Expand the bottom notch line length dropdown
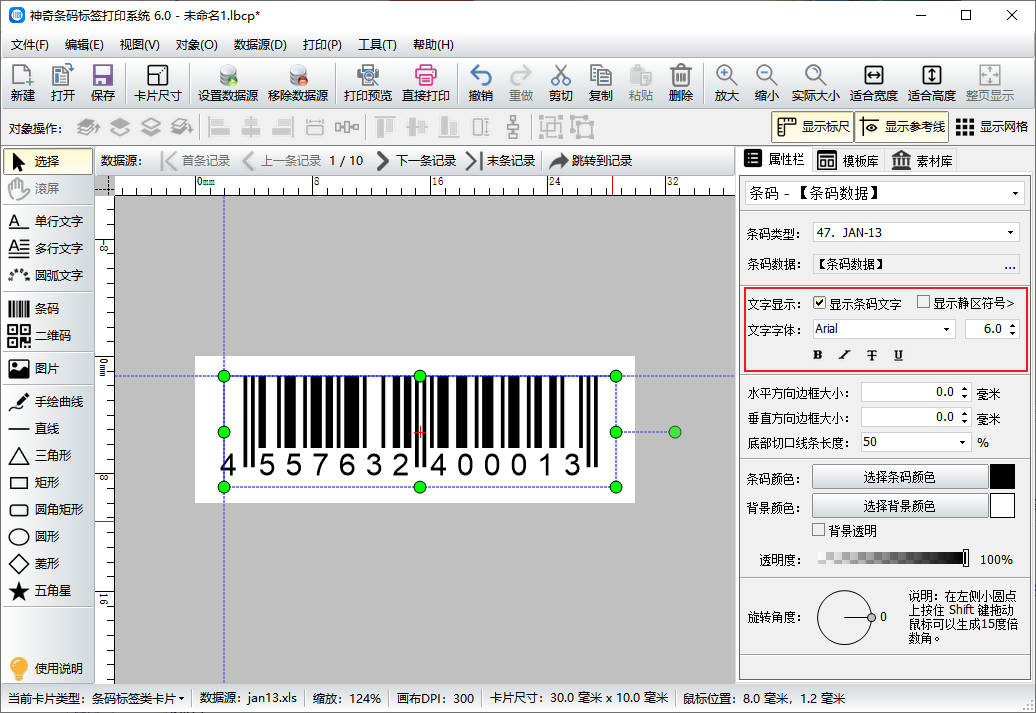1036x713 pixels. point(963,442)
